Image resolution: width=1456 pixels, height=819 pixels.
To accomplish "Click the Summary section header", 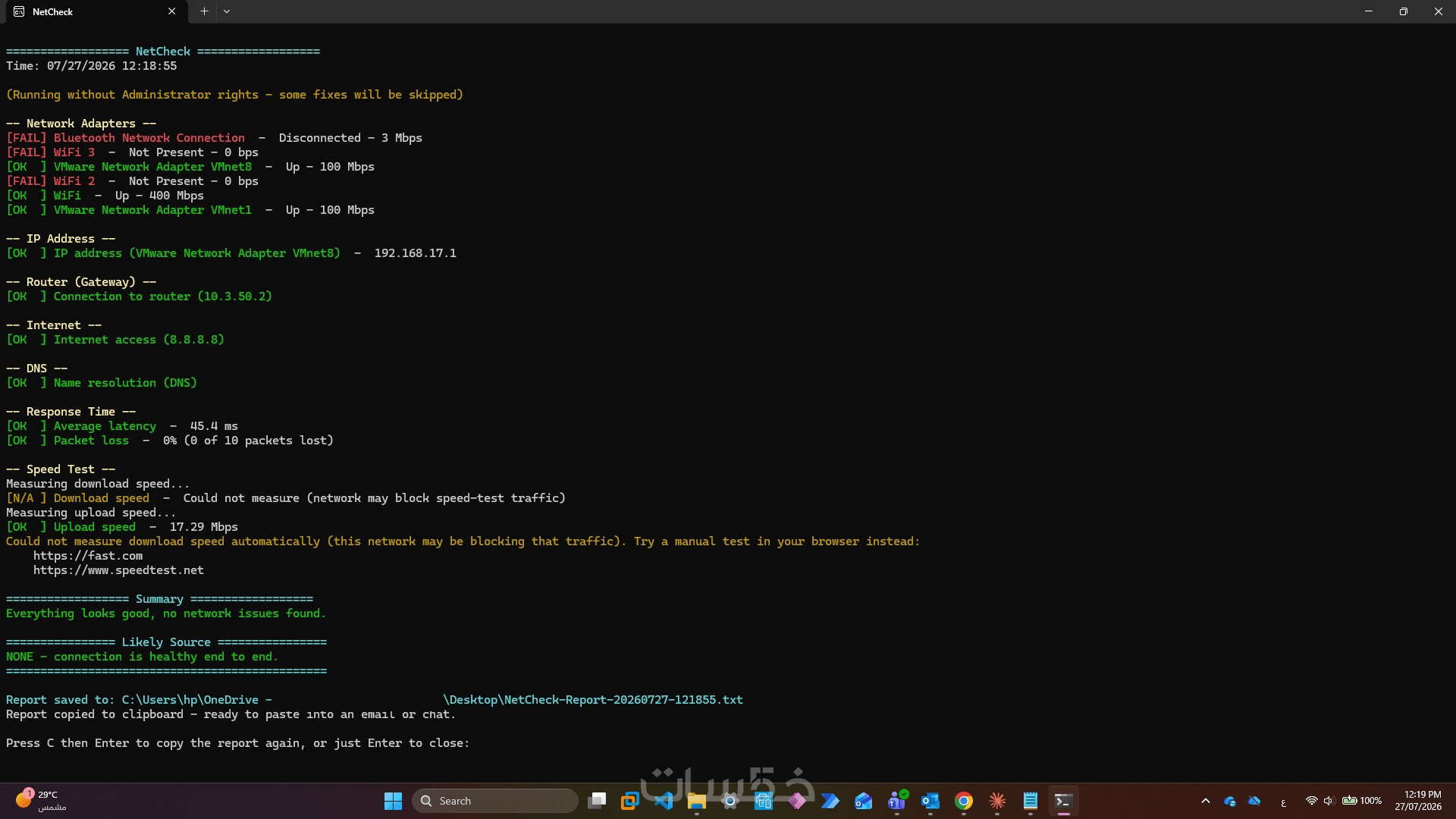I will [x=159, y=599].
